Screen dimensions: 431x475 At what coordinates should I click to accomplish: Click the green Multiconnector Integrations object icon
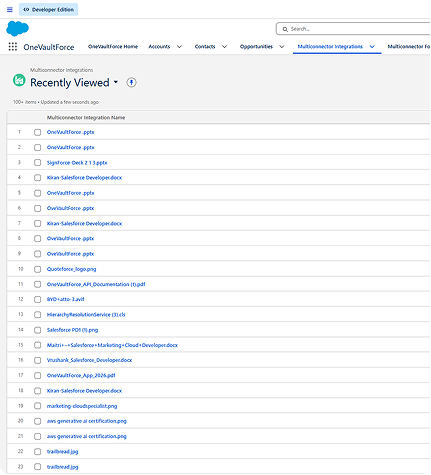click(x=19, y=80)
